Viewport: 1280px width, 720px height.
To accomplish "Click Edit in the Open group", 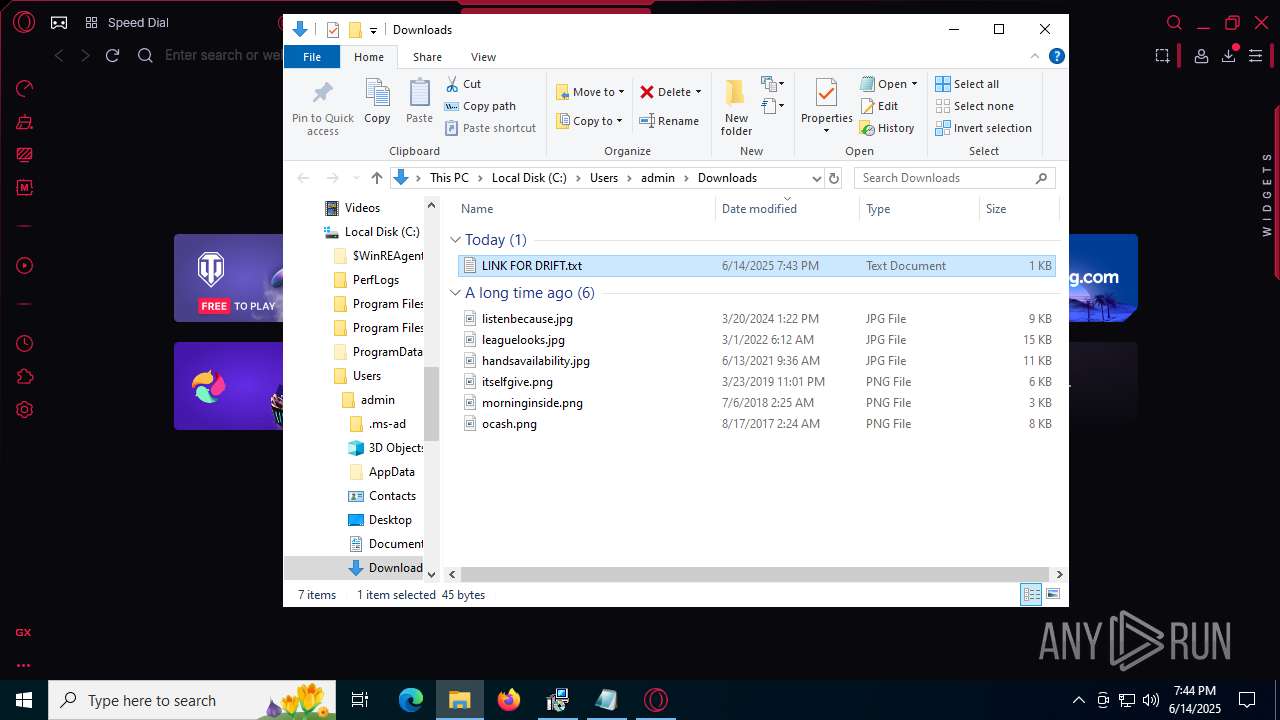I will pyautogui.click(x=879, y=106).
